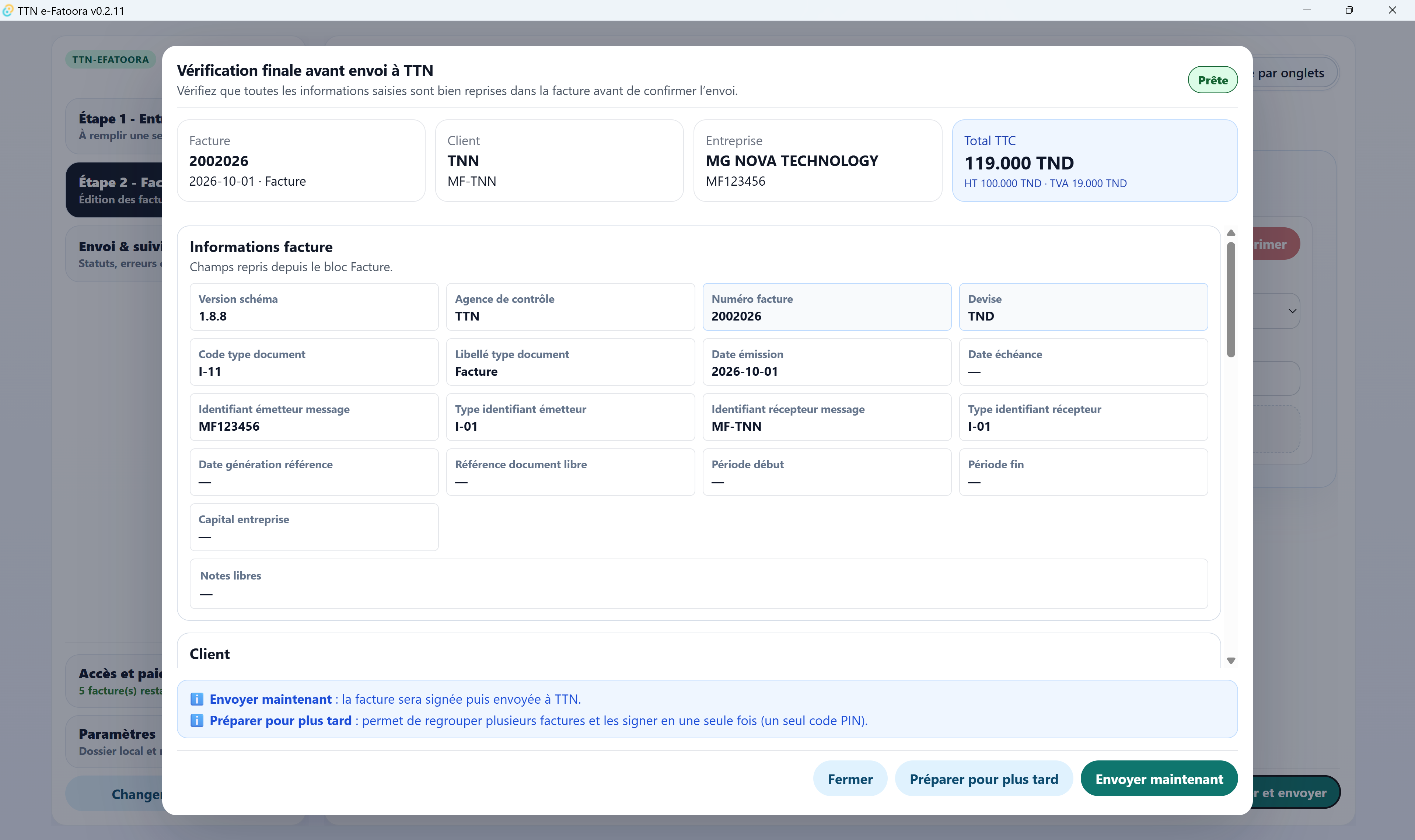
Task: Click the 'Identifiant émetteur message' field
Action: [314, 417]
